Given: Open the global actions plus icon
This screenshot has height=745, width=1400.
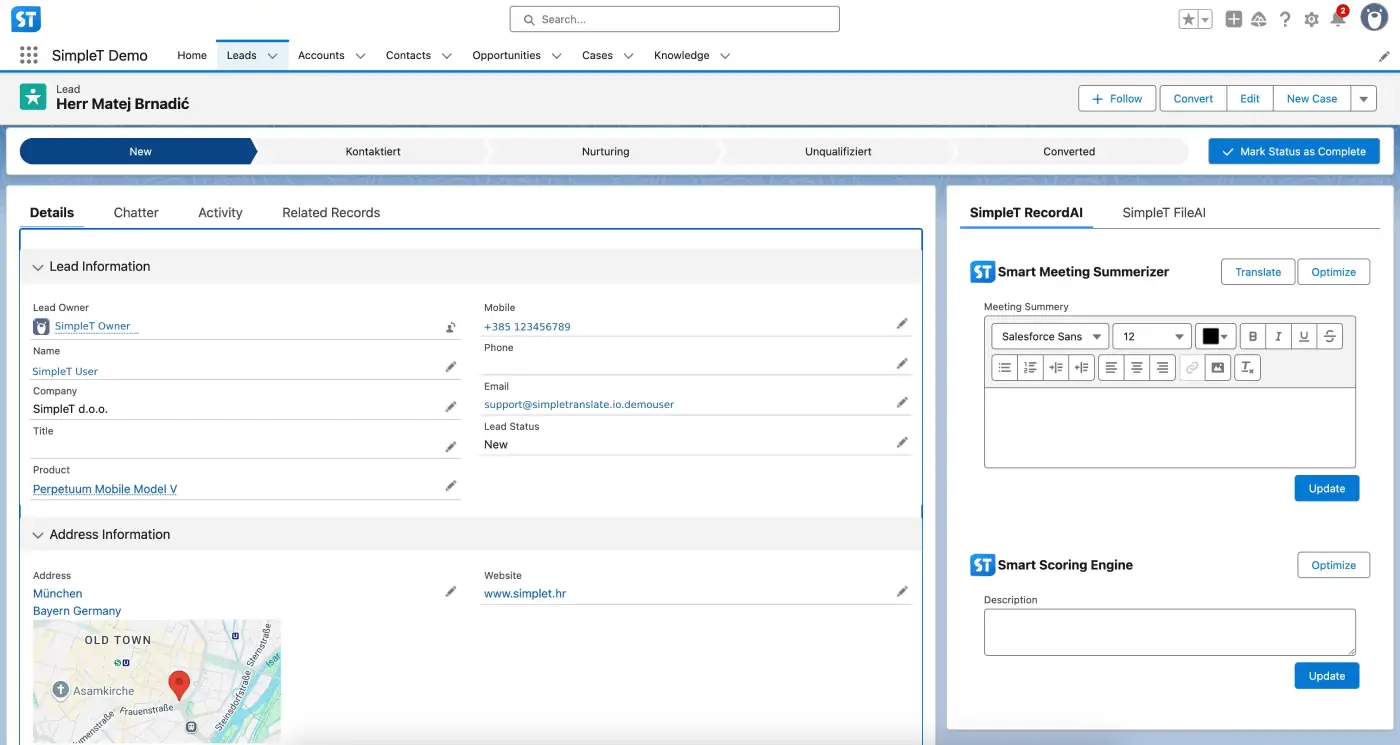Looking at the screenshot, I should (x=1234, y=19).
